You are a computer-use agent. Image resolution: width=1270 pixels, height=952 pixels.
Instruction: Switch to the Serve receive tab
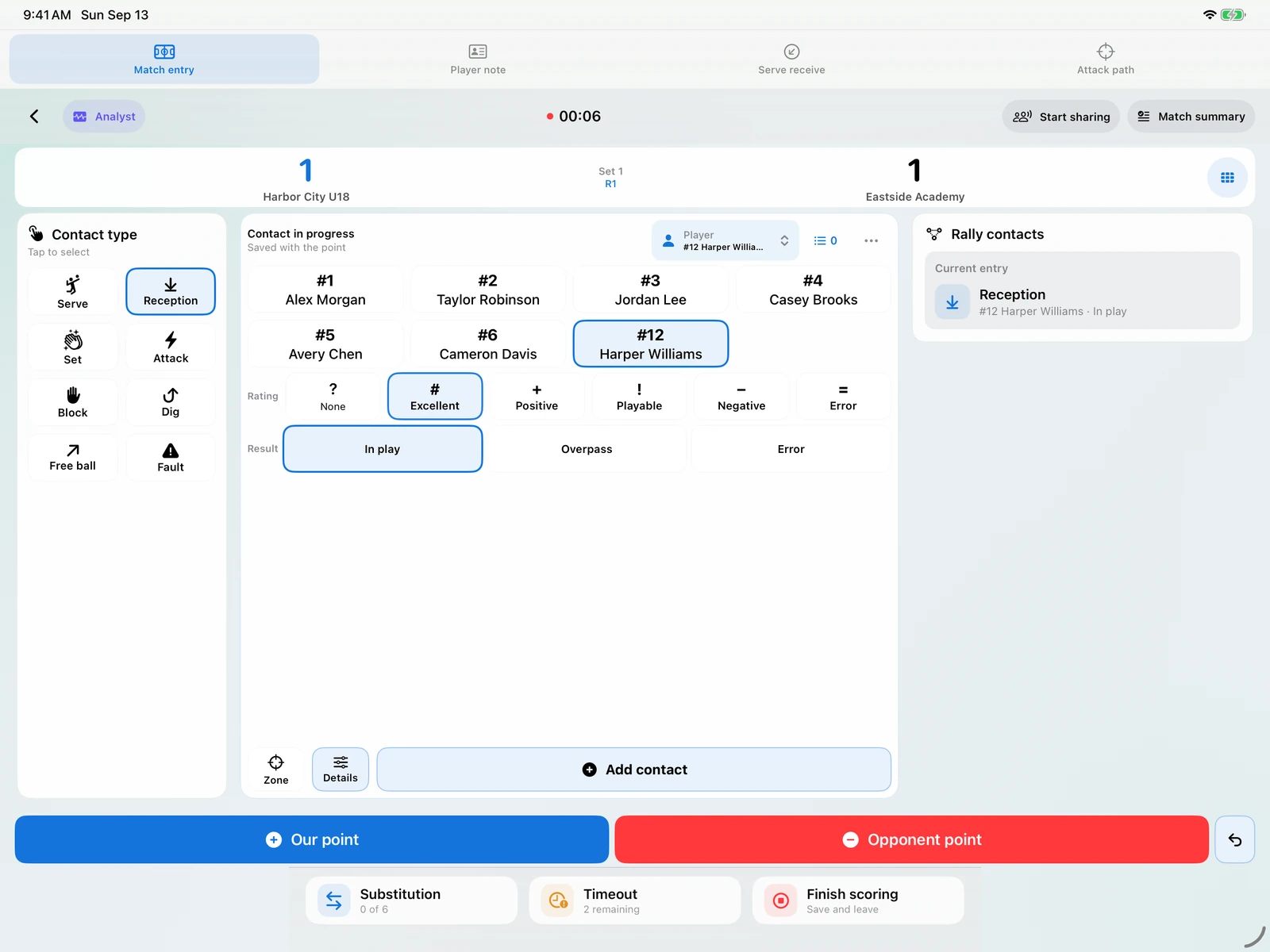pyautogui.click(x=791, y=59)
